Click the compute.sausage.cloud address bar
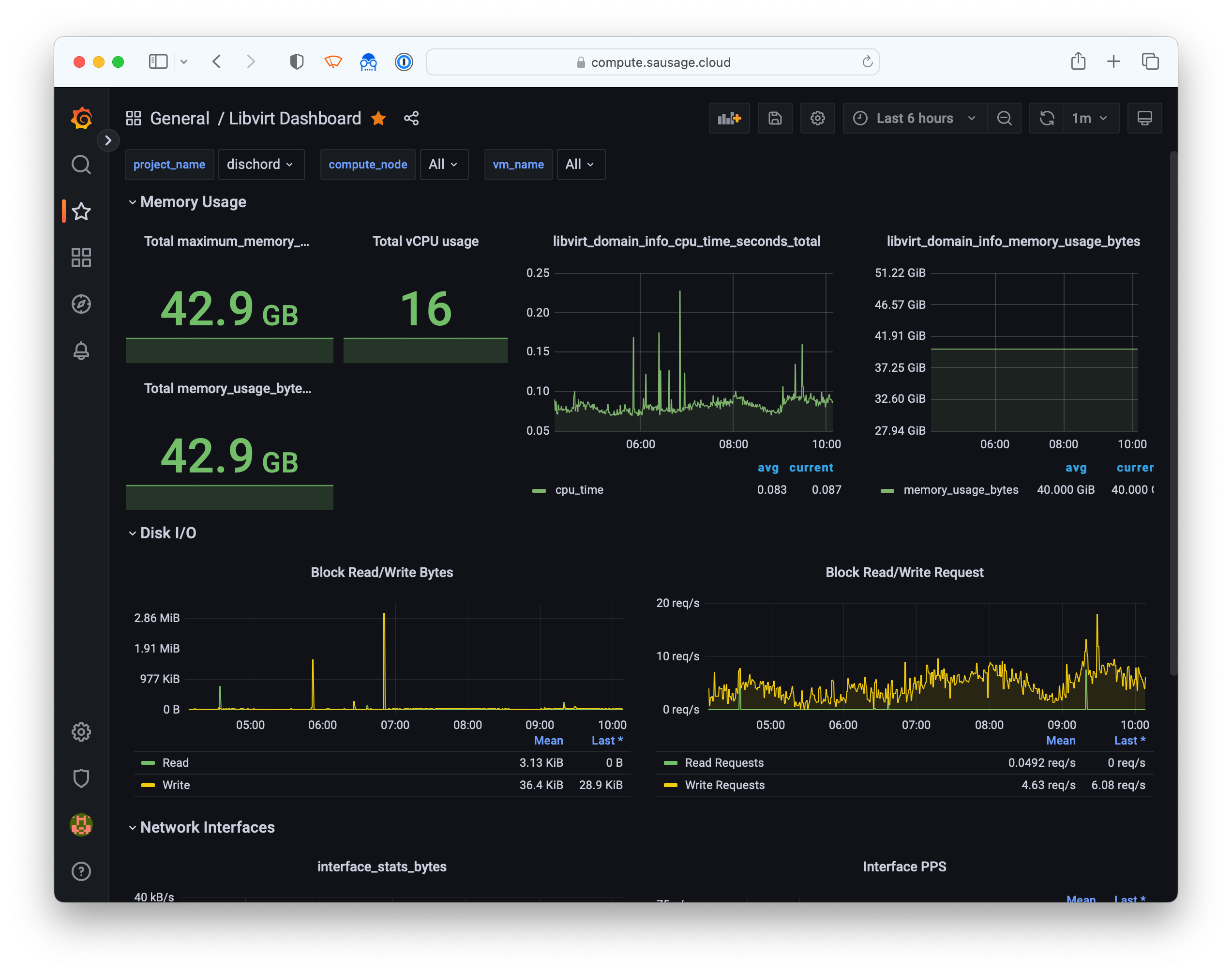This screenshot has height=974, width=1232. point(652,61)
